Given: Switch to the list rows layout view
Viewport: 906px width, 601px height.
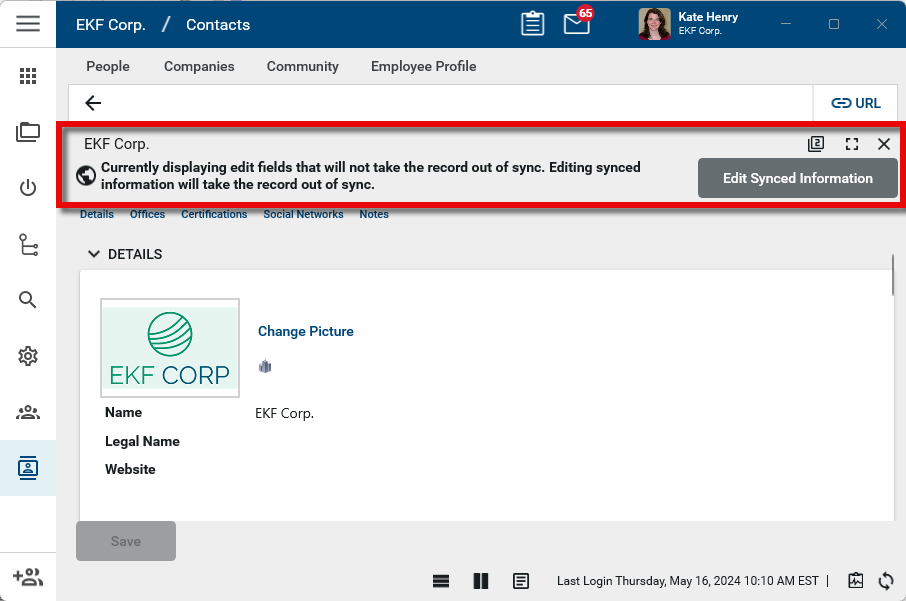Looking at the screenshot, I should pos(441,581).
